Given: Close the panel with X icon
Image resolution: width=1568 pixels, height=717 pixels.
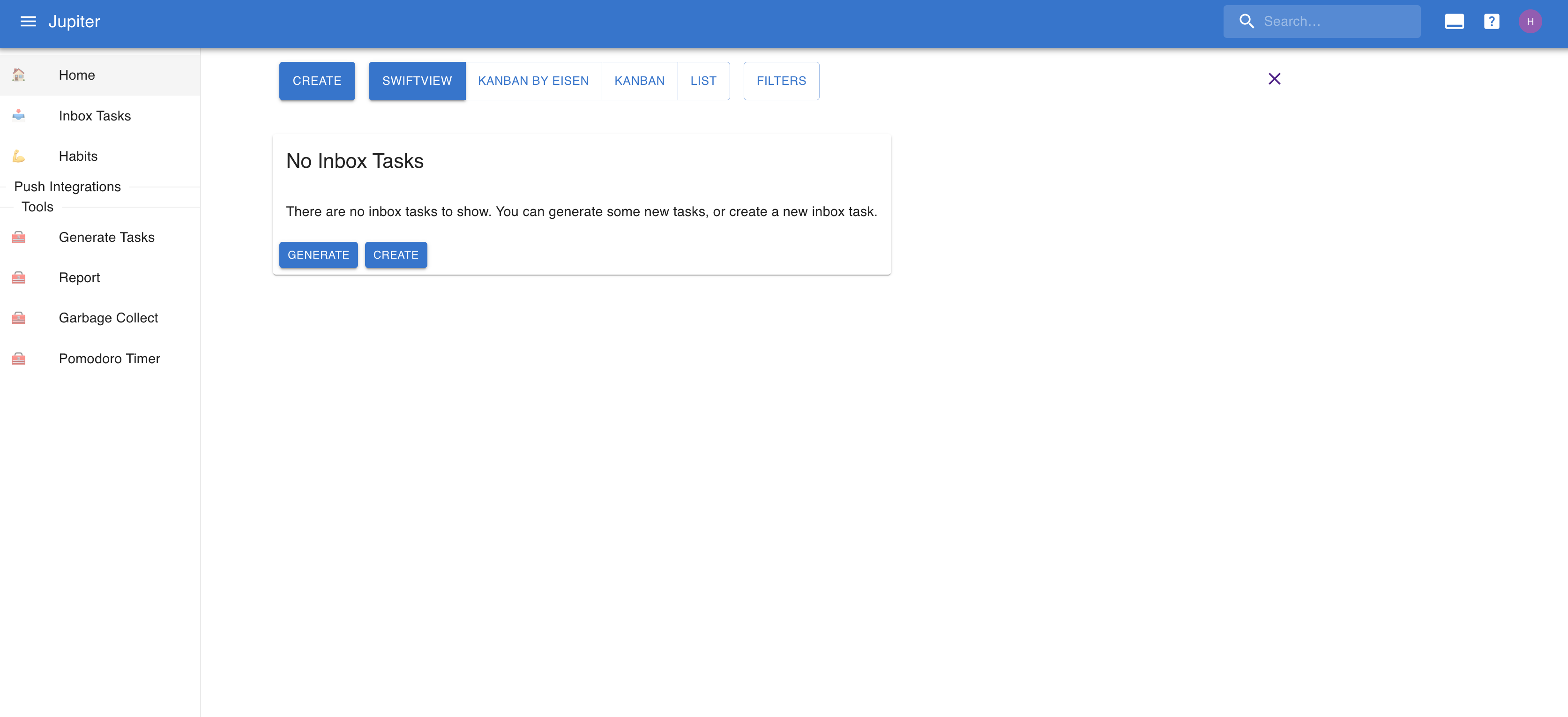Looking at the screenshot, I should 1274,79.
